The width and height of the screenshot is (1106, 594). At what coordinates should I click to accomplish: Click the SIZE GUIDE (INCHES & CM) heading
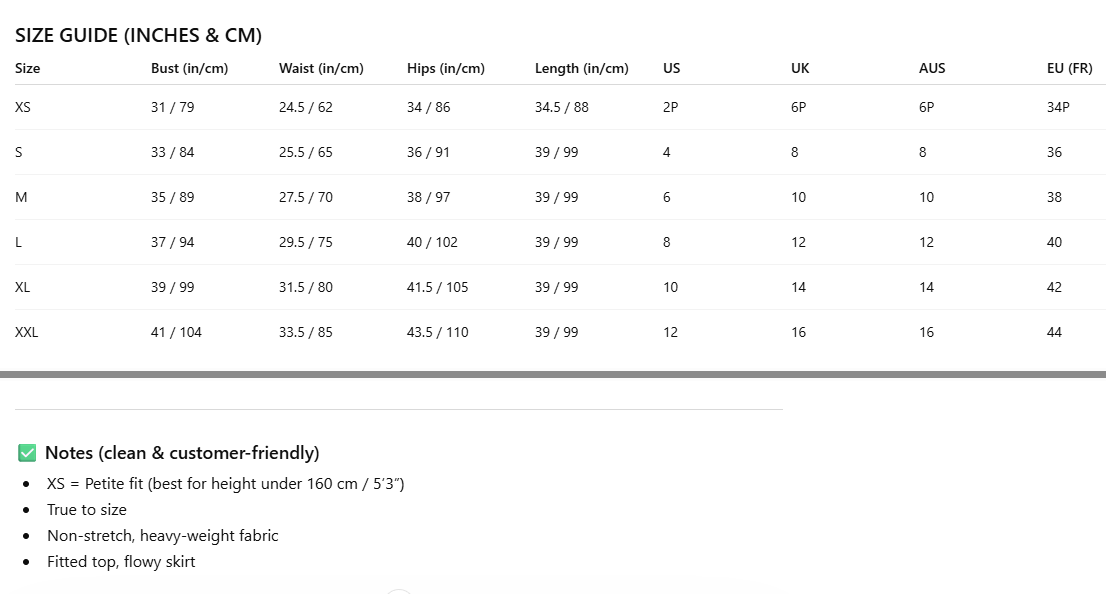click(138, 35)
